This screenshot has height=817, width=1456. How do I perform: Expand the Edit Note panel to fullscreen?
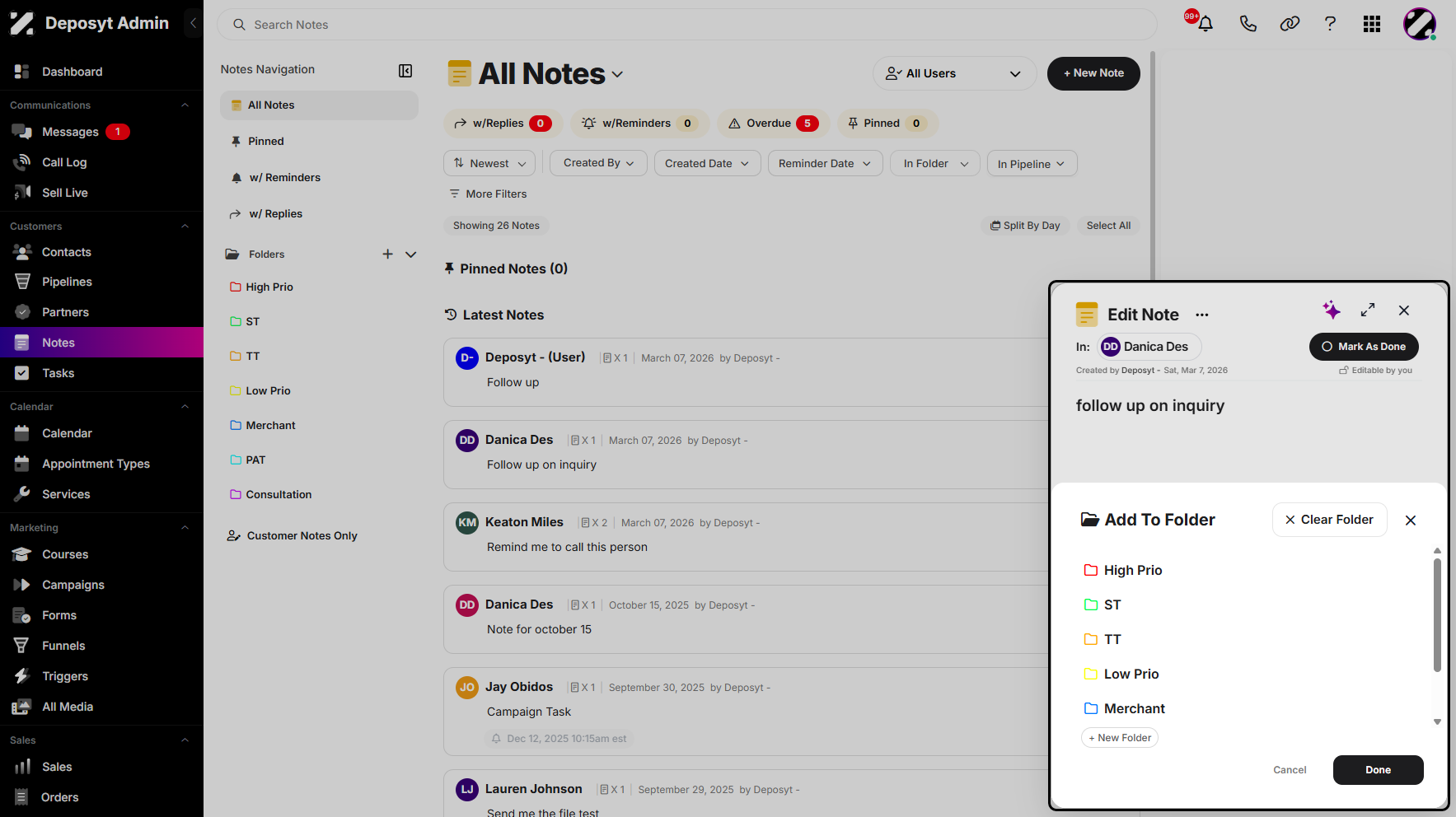click(x=1368, y=310)
